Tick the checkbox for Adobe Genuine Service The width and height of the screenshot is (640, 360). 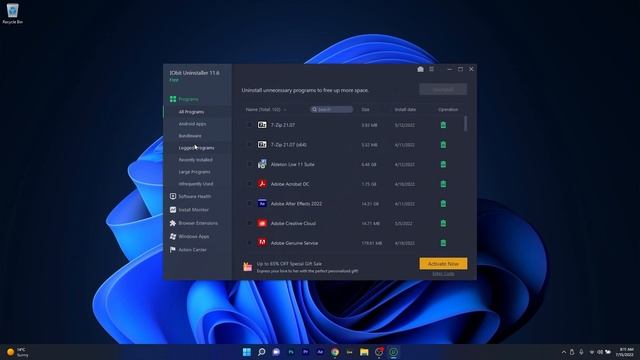(249, 243)
